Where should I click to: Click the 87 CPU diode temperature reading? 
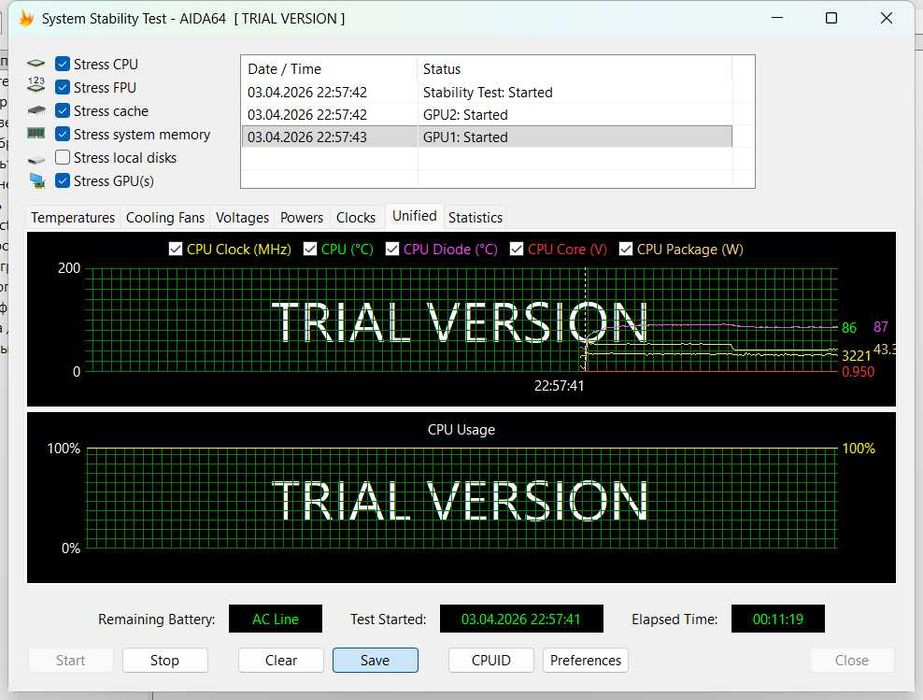coord(881,327)
